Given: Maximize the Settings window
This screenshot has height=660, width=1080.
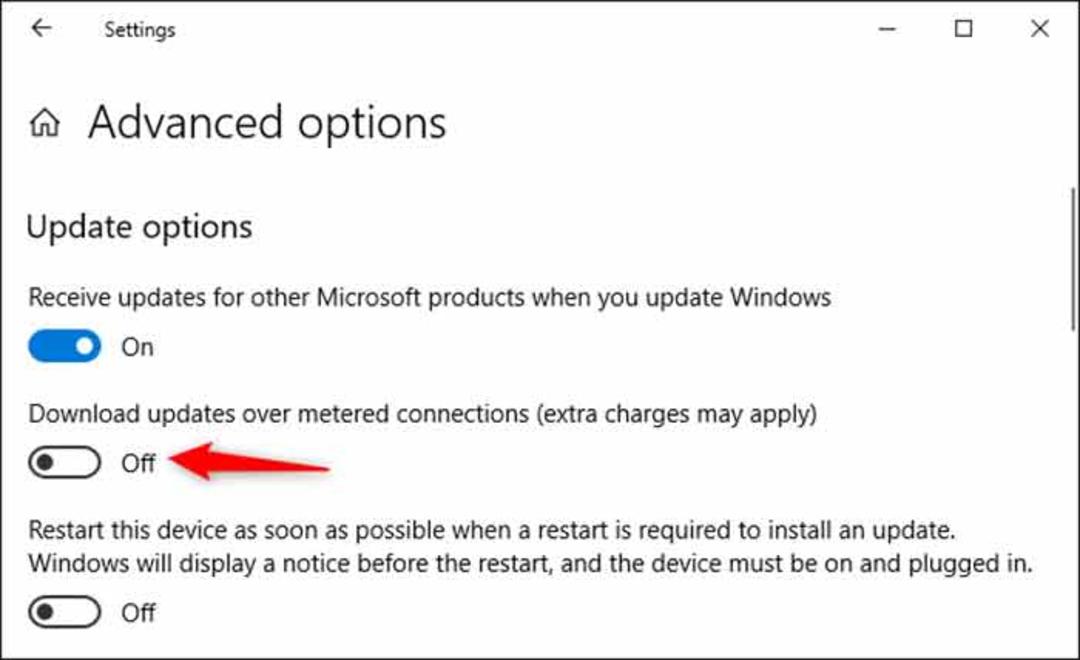Looking at the screenshot, I should pos(964,28).
